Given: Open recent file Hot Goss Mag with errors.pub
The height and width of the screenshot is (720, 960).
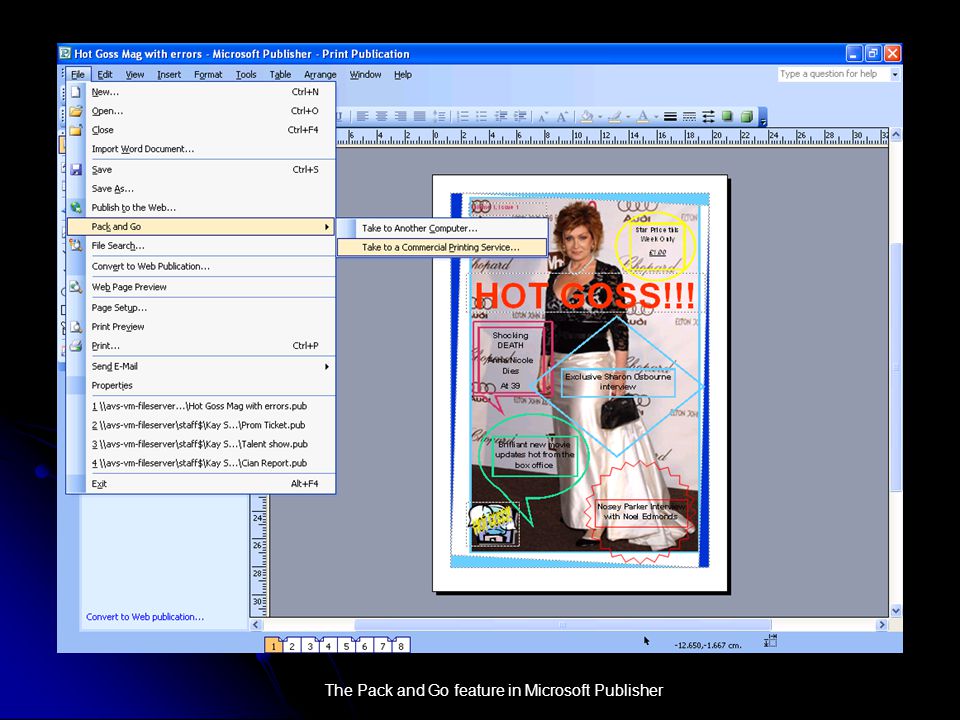Looking at the screenshot, I should (x=201, y=406).
